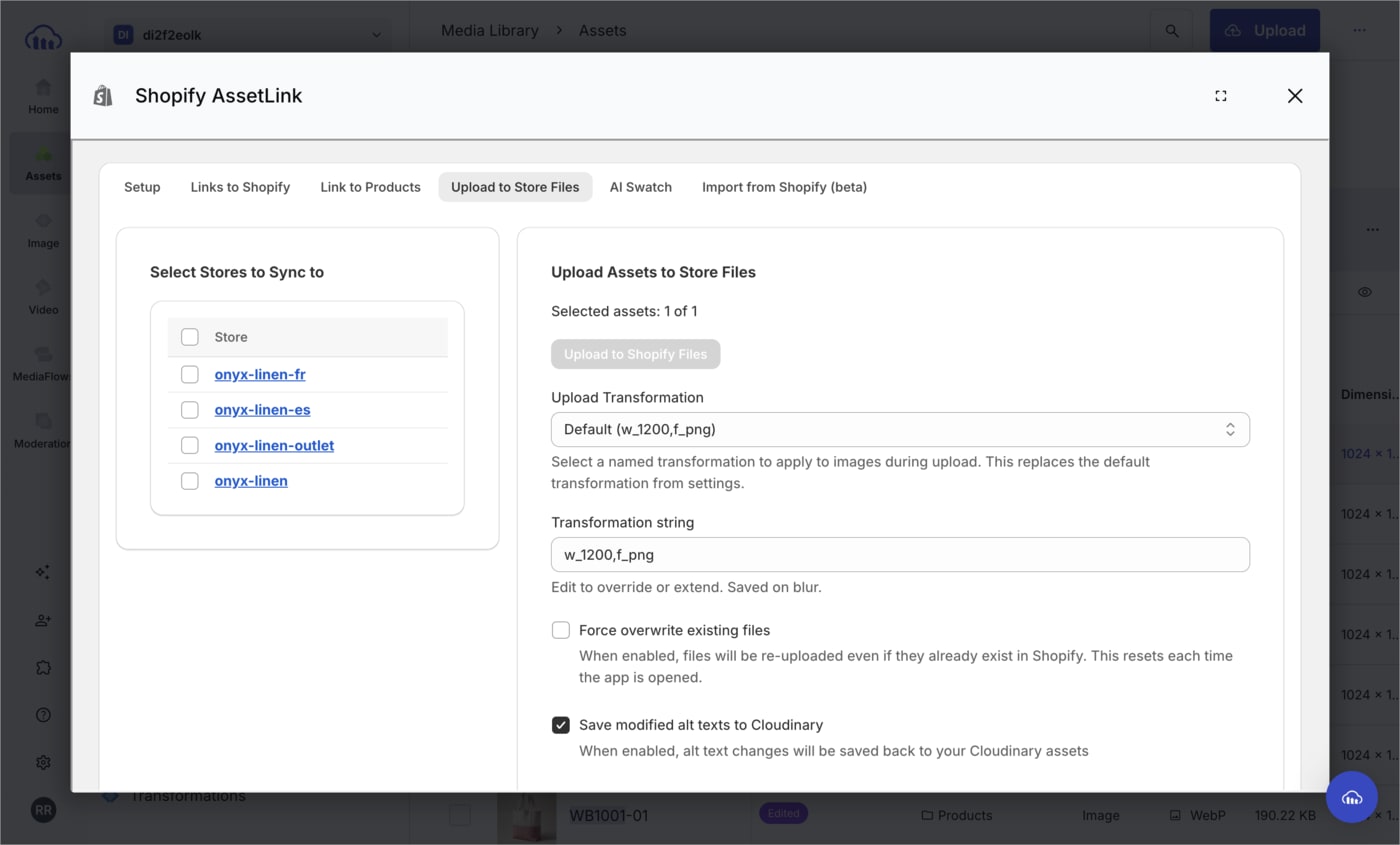Click the floating Cloudinary cloud button
The height and width of the screenshot is (845, 1400).
tap(1352, 797)
